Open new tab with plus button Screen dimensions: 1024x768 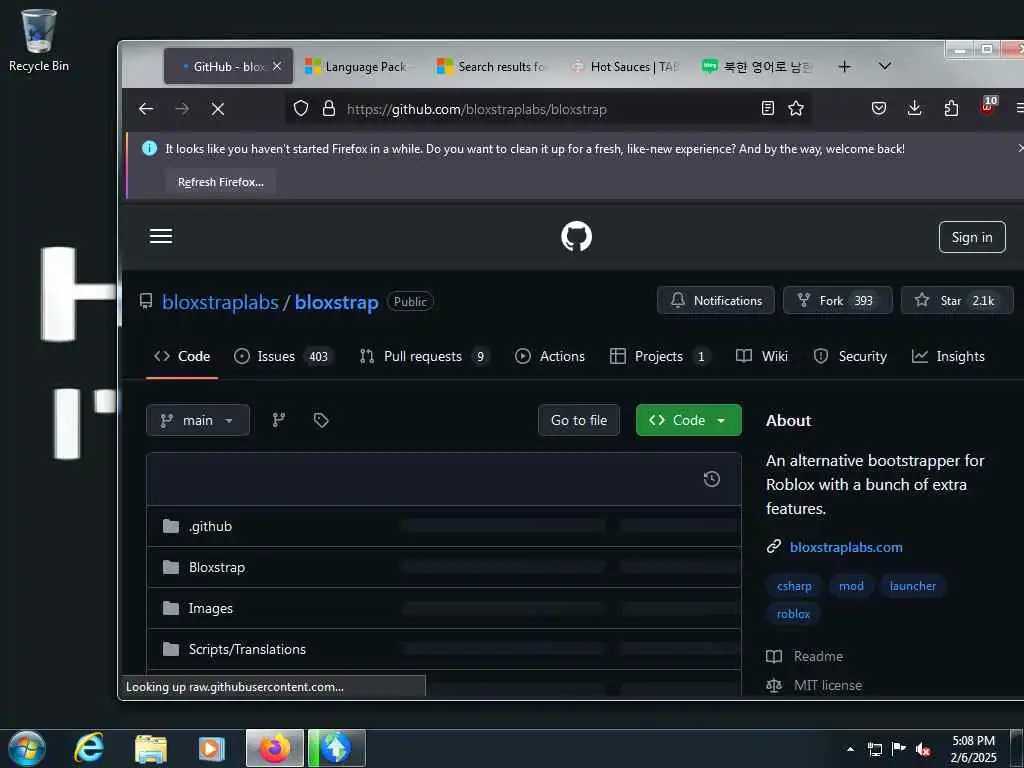pos(844,67)
